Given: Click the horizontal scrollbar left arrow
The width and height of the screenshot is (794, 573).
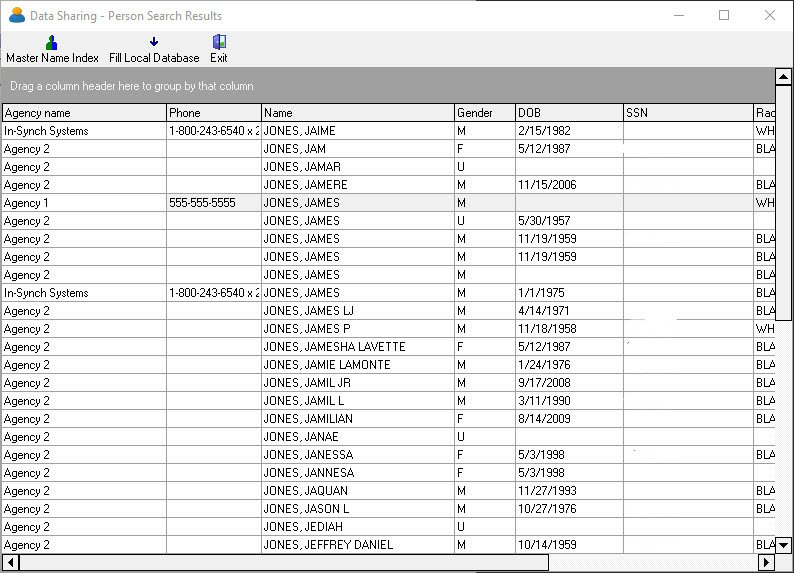Looking at the screenshot, I should [x=10, y=563].
